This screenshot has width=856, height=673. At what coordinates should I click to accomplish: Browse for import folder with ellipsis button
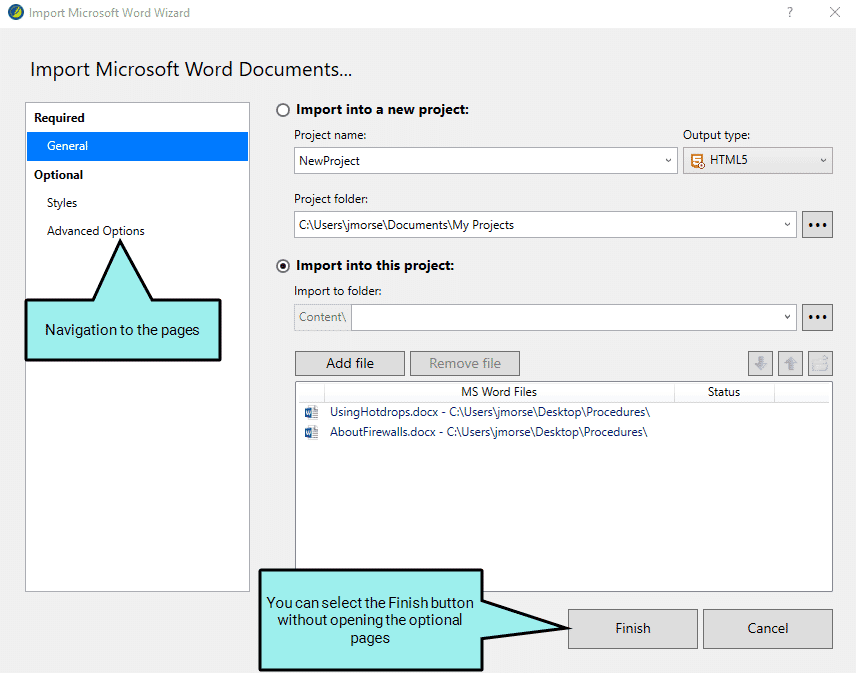tap(817, 317)
